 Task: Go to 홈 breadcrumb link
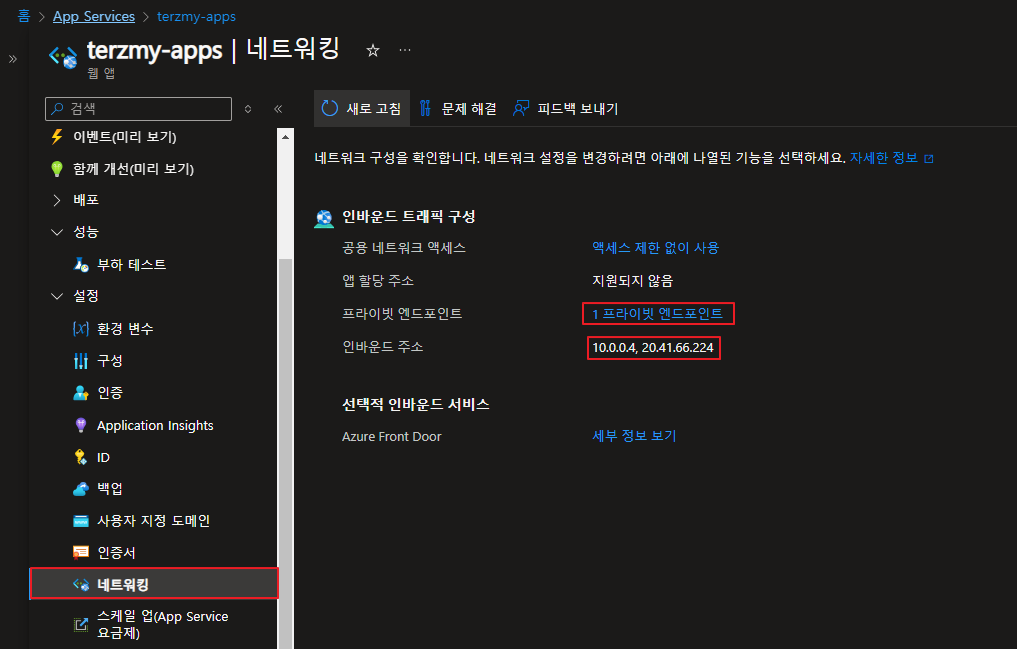[24, 16]
